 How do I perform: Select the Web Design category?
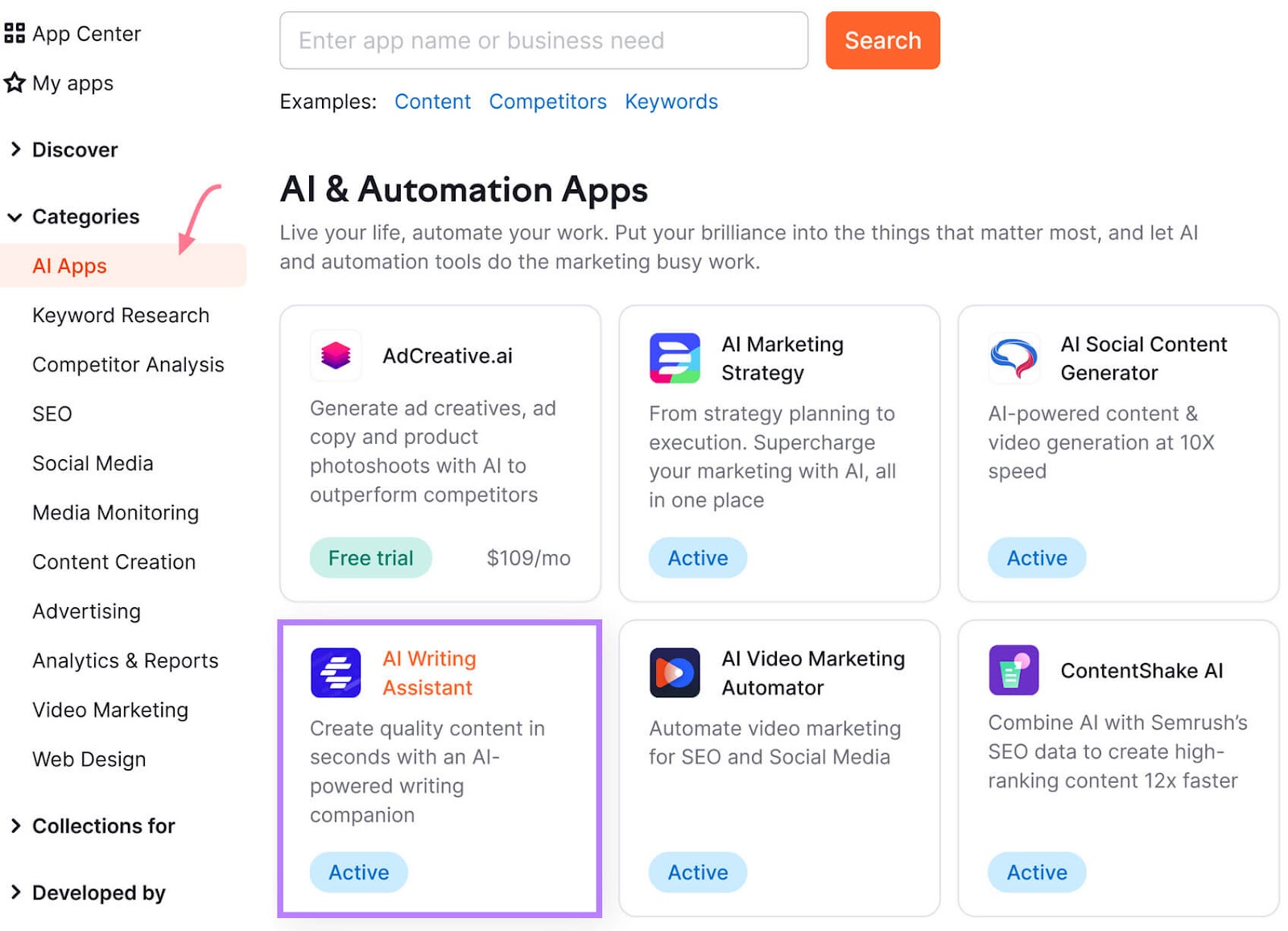(x=89, y=759)
